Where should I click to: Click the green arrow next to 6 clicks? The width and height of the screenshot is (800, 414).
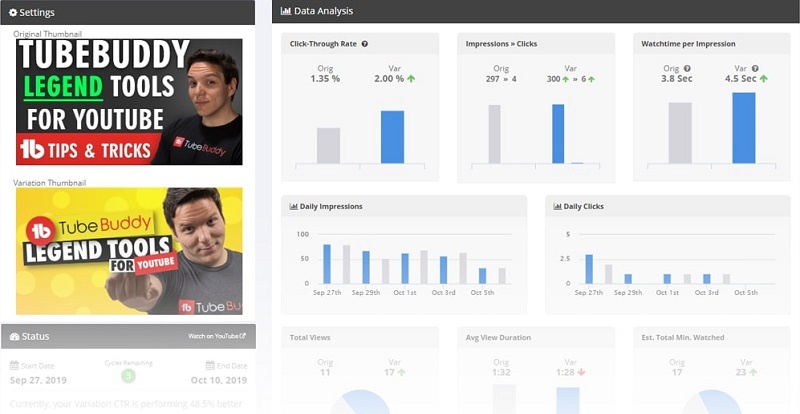[591, 79]
